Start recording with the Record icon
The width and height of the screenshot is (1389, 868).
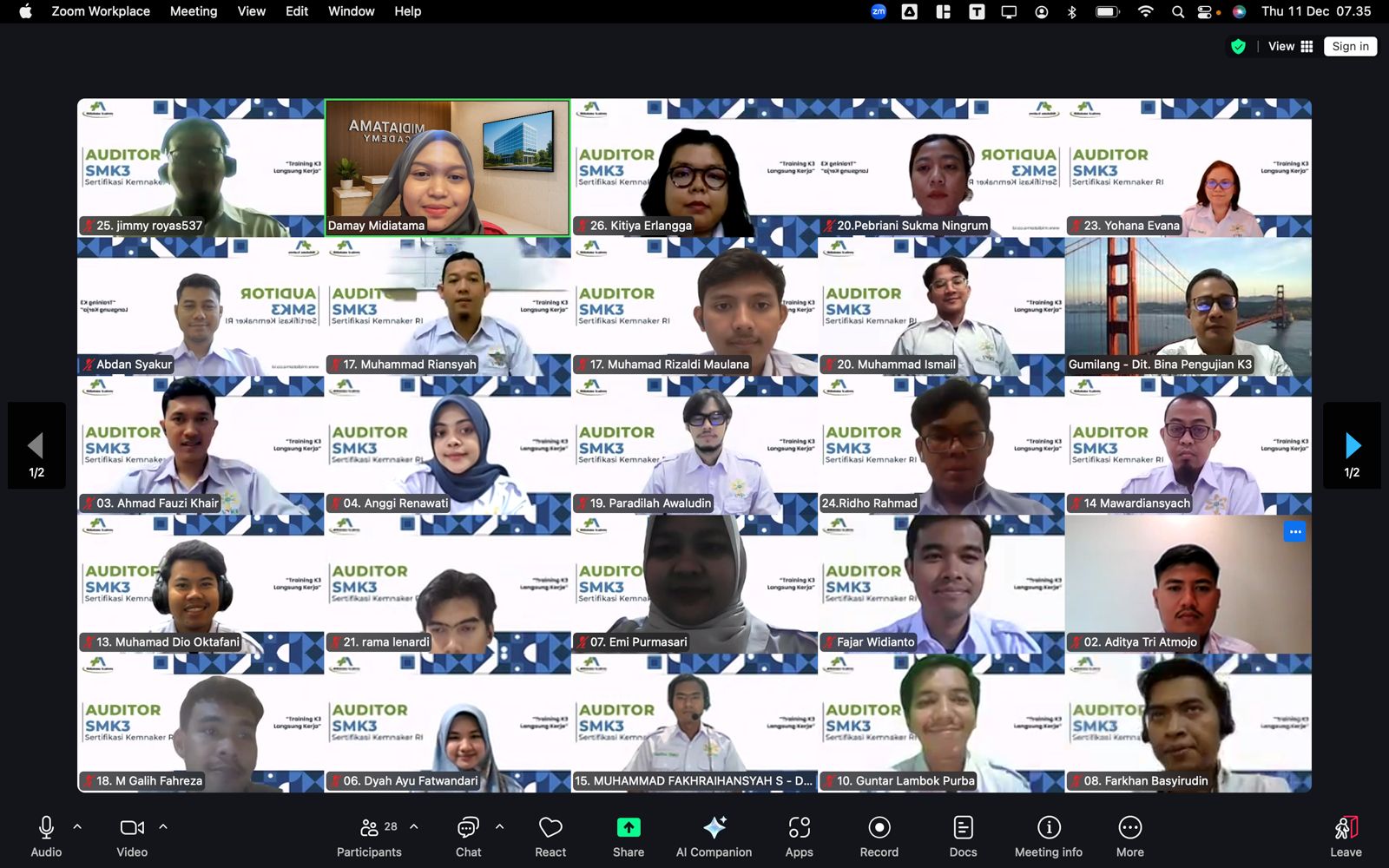pyautogui.click(x=879, y=828)
